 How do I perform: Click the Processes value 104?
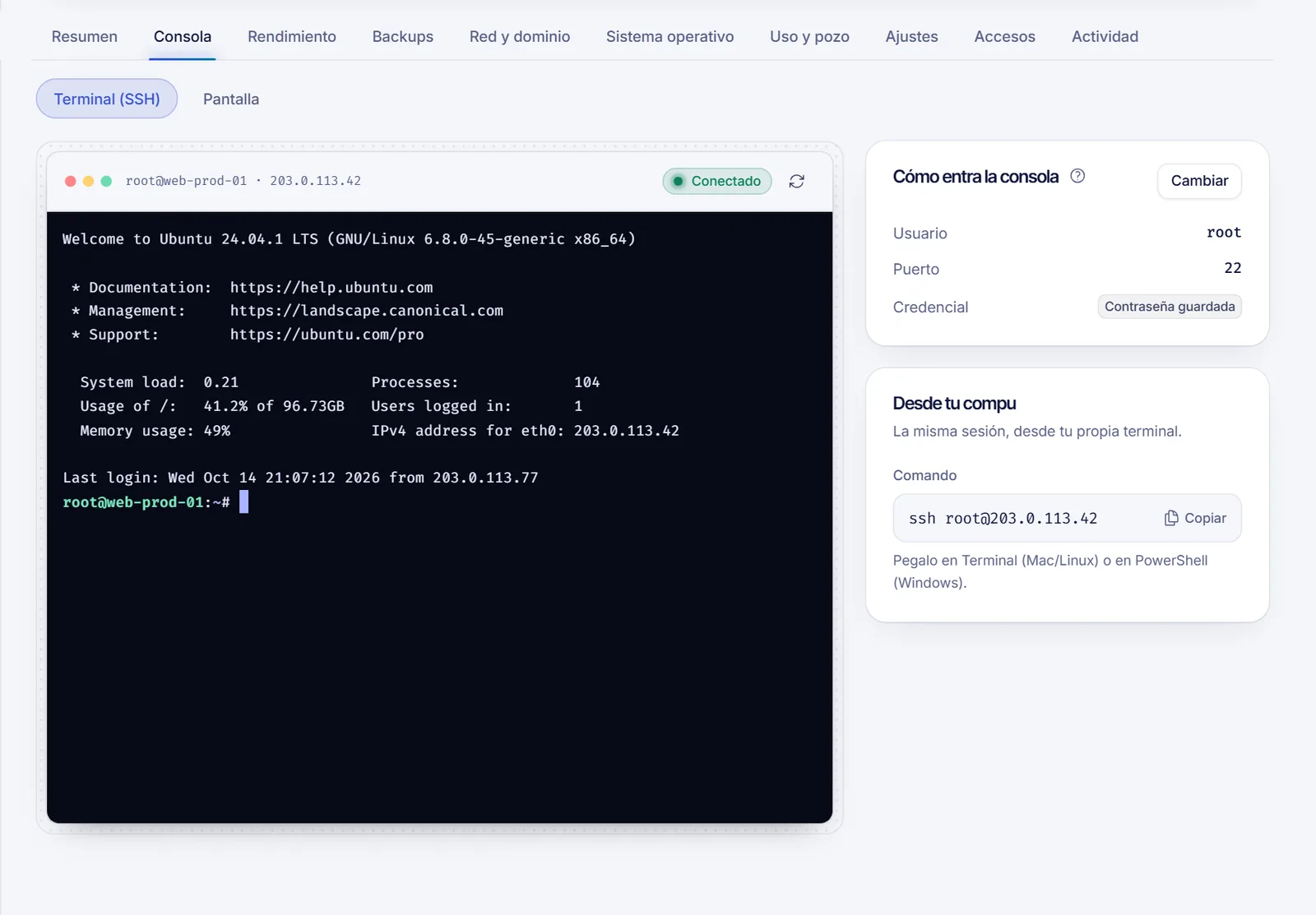(587, 382)
